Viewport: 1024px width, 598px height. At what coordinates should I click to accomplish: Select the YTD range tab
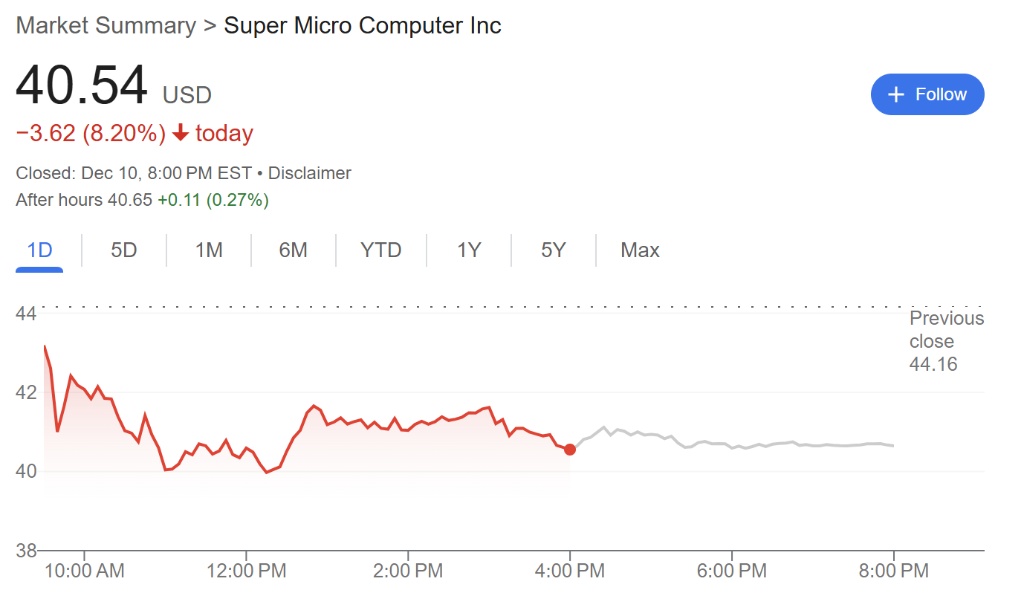tap(381, 250)
